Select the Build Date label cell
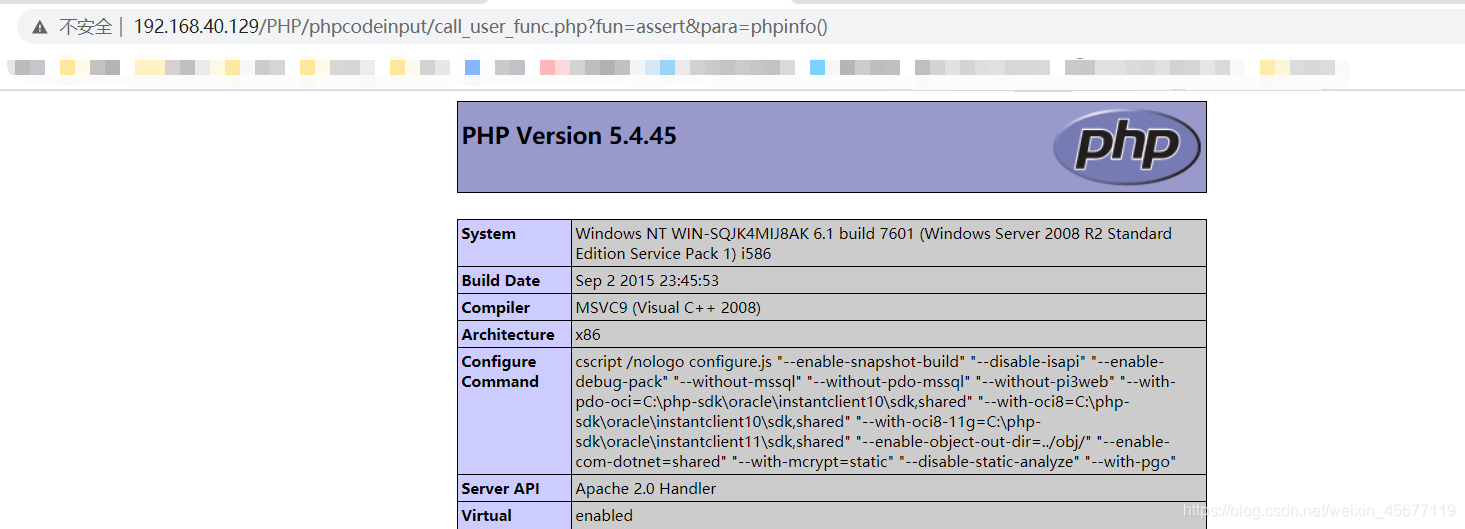This screenshot has width=1465, height=529. pyautogui.click(x=514, y=280)
